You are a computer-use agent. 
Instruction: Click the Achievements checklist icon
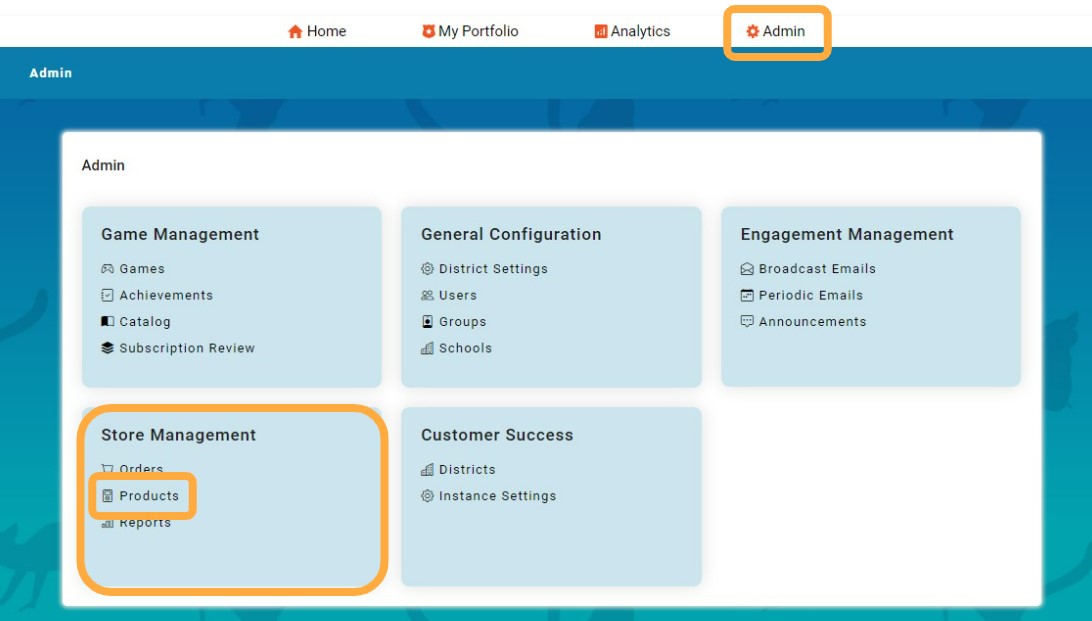click(107, 295)
